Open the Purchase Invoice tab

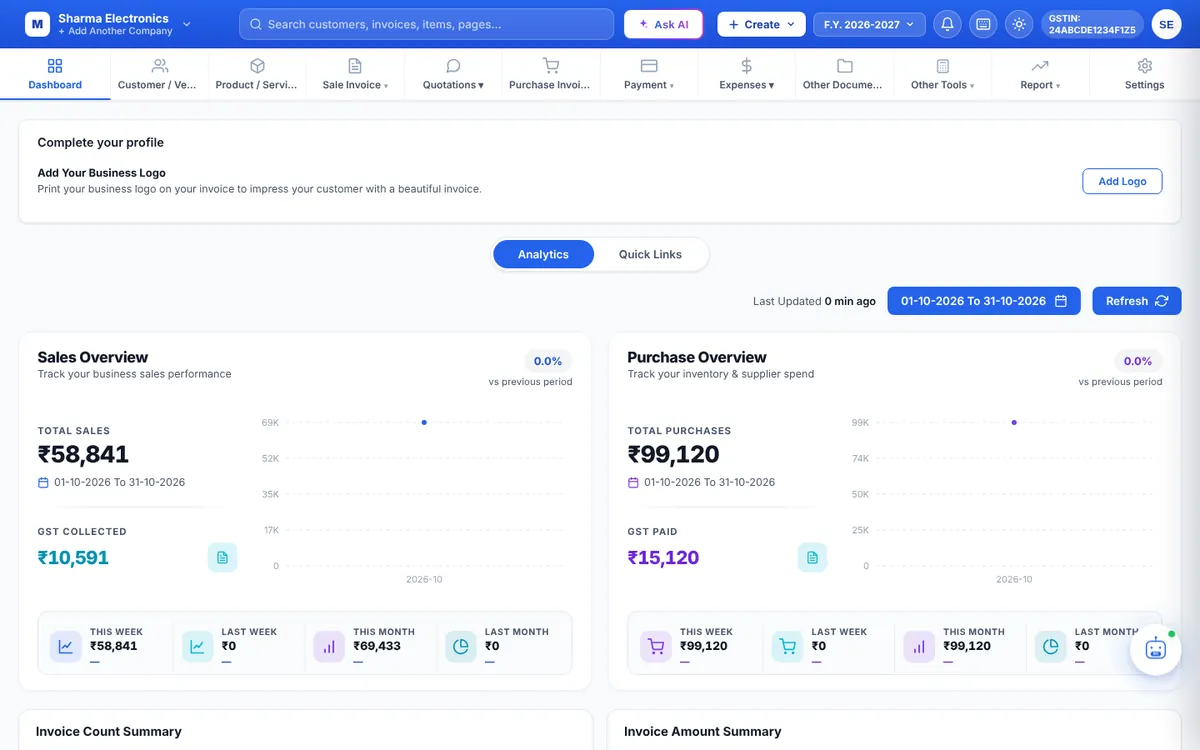[x=550, y=74]
